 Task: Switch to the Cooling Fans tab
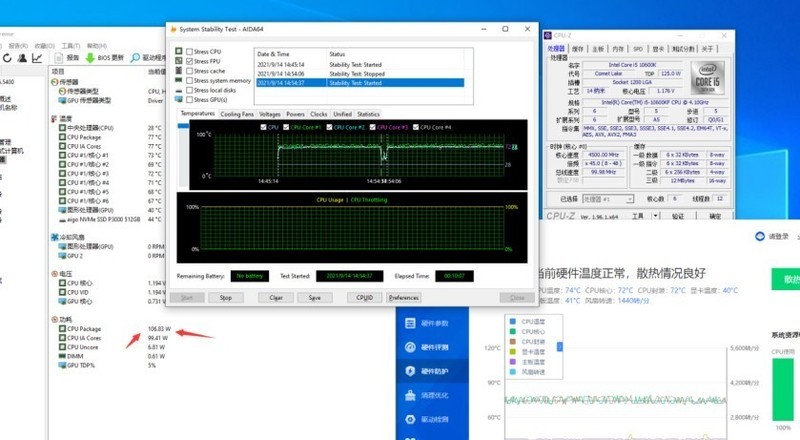tap(235, 114)
